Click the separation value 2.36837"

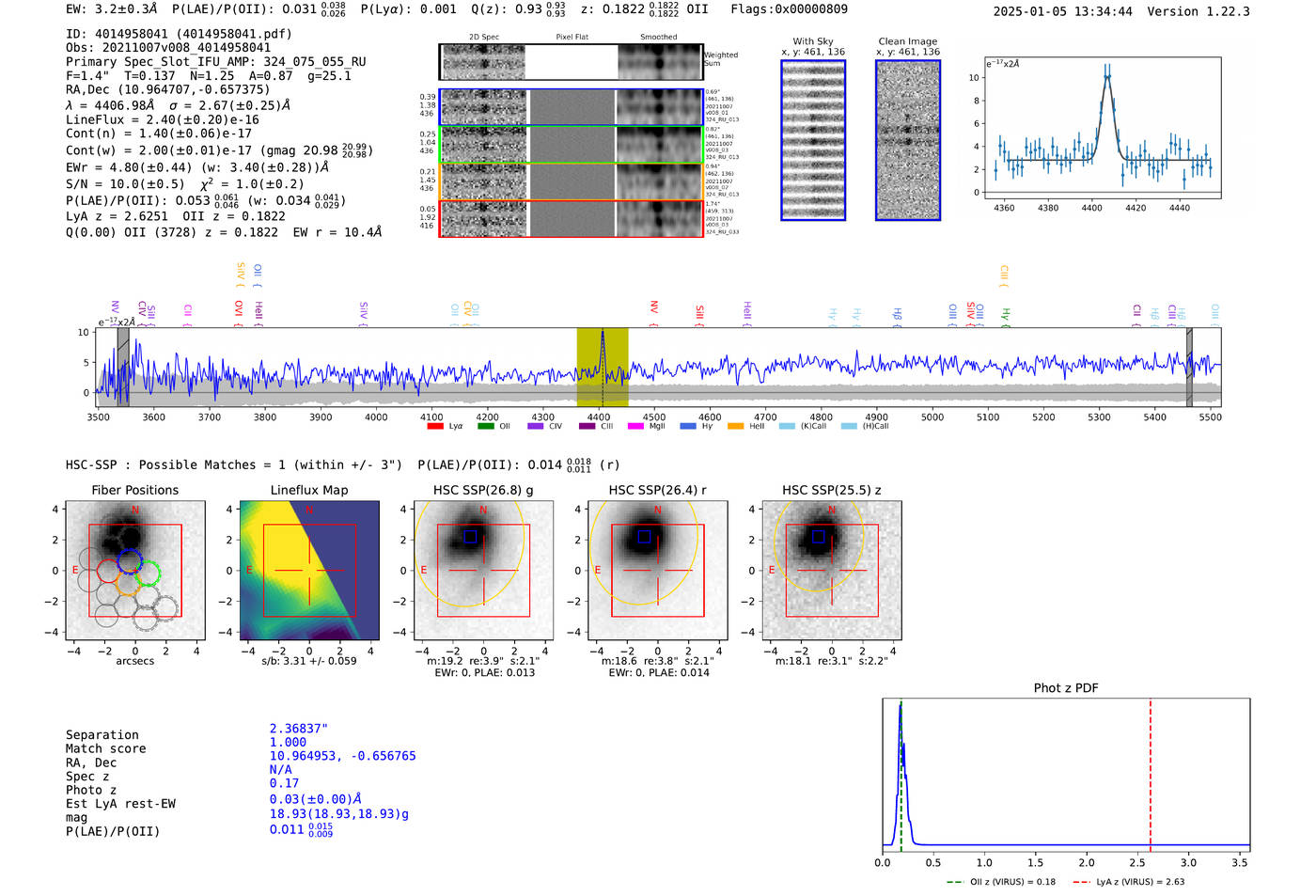(299, 729)
